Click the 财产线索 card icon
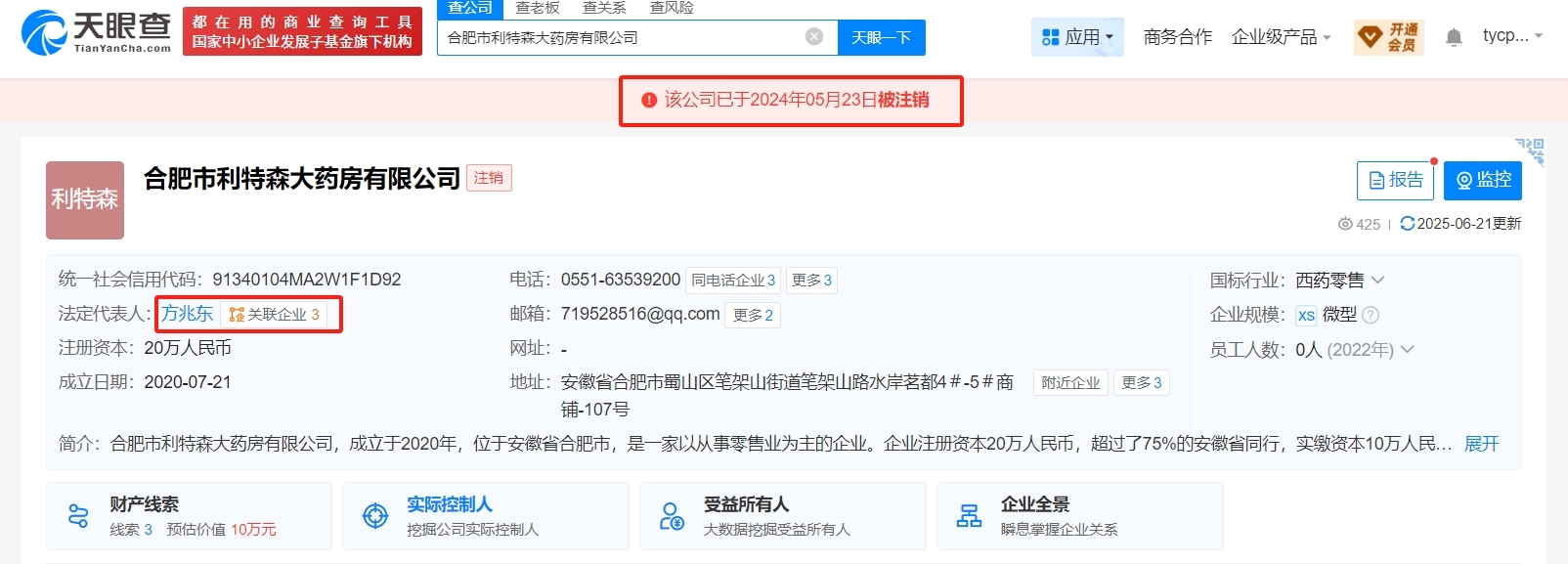 pos(78,516)
